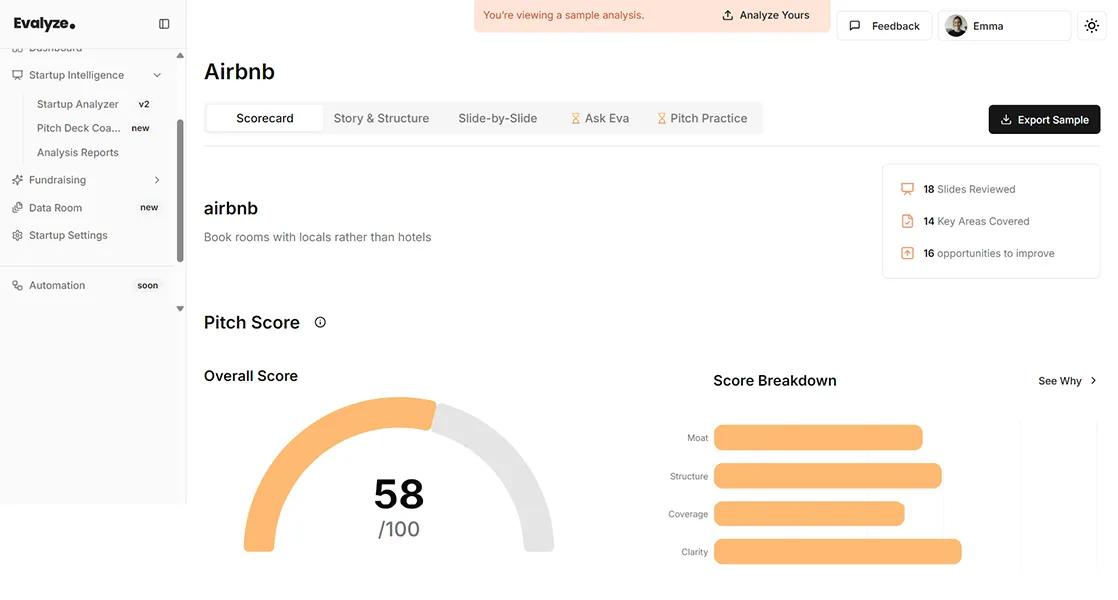The height and width of the screenshot is (600, 1118).
Task: Click the sidebar scroll down arrow
Action: [180, 309]
